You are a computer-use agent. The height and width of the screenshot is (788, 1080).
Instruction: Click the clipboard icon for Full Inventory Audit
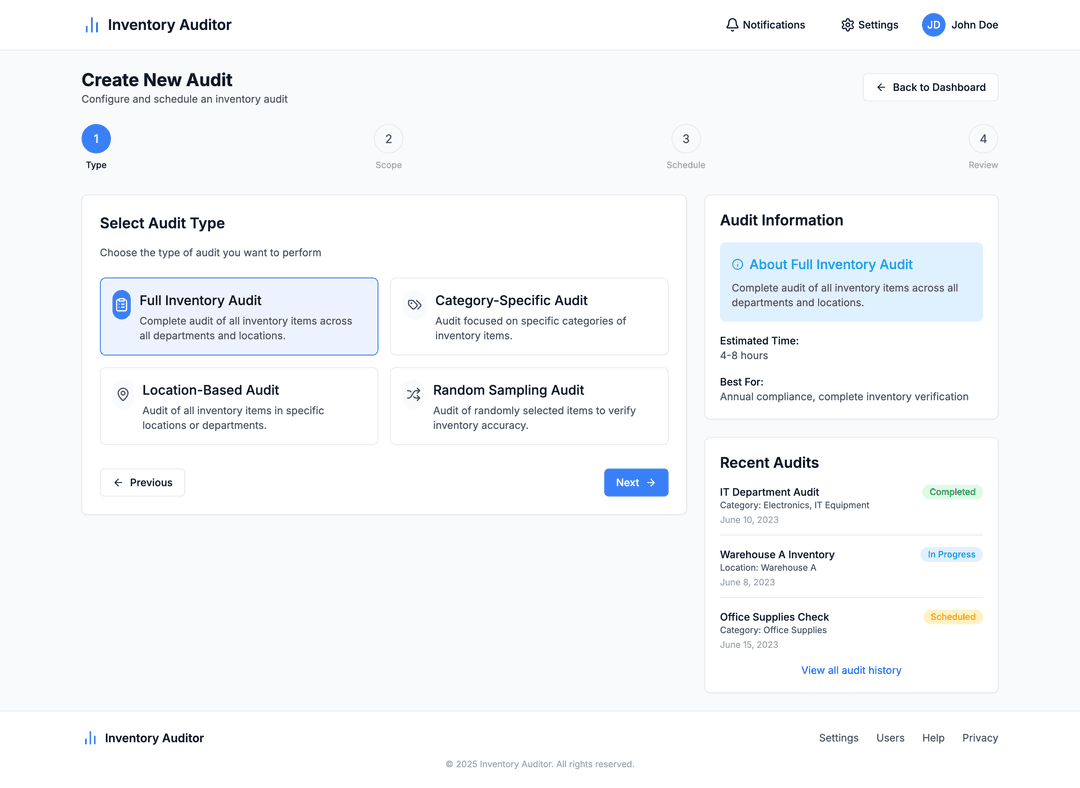(121, 305)
